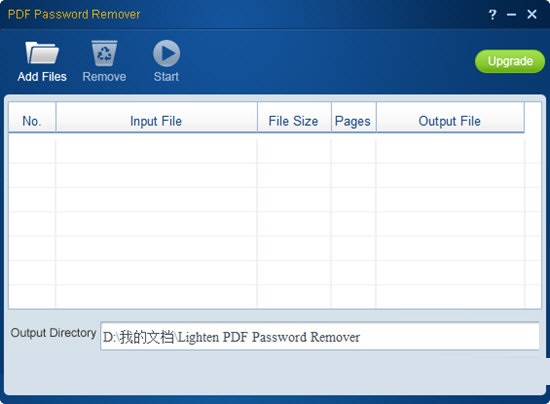Click the Pages column header
This screenshot has height=404, width=550.
[354, 117]
